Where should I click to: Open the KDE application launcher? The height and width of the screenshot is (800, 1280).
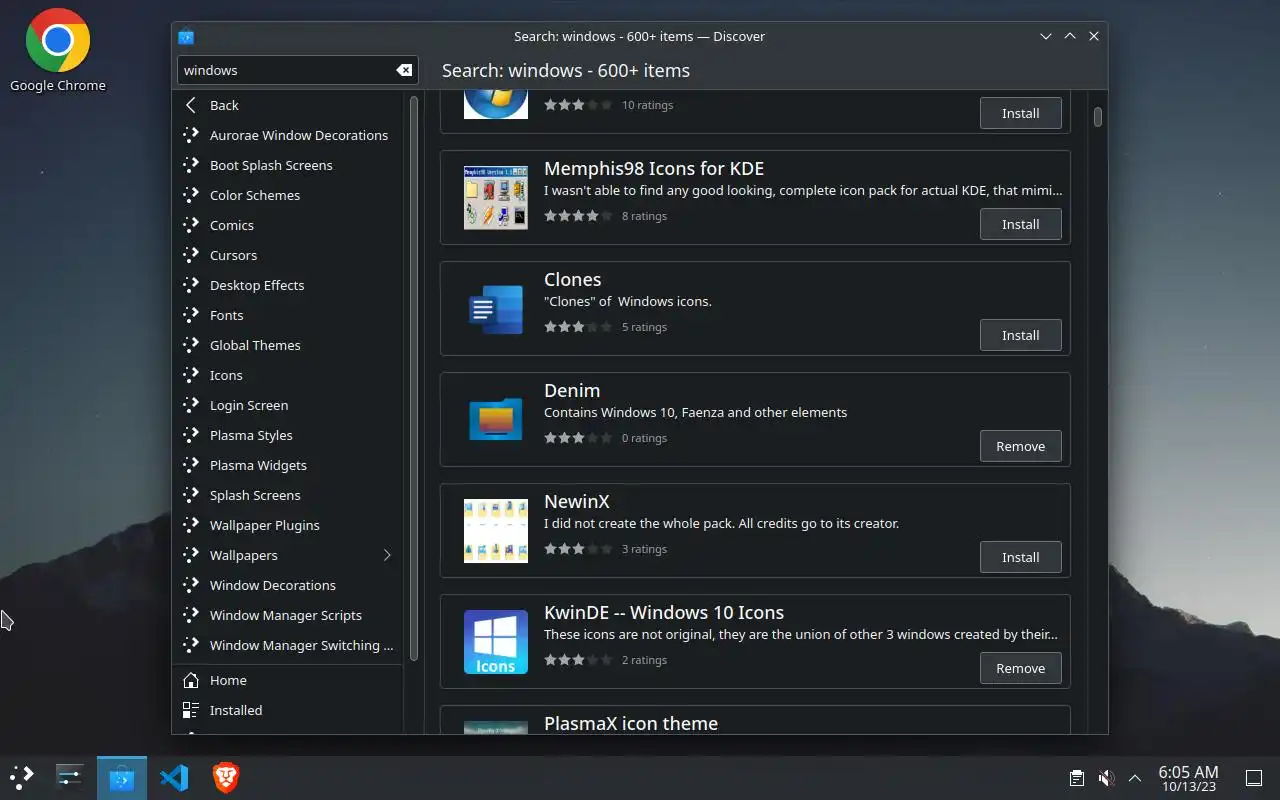22,777
